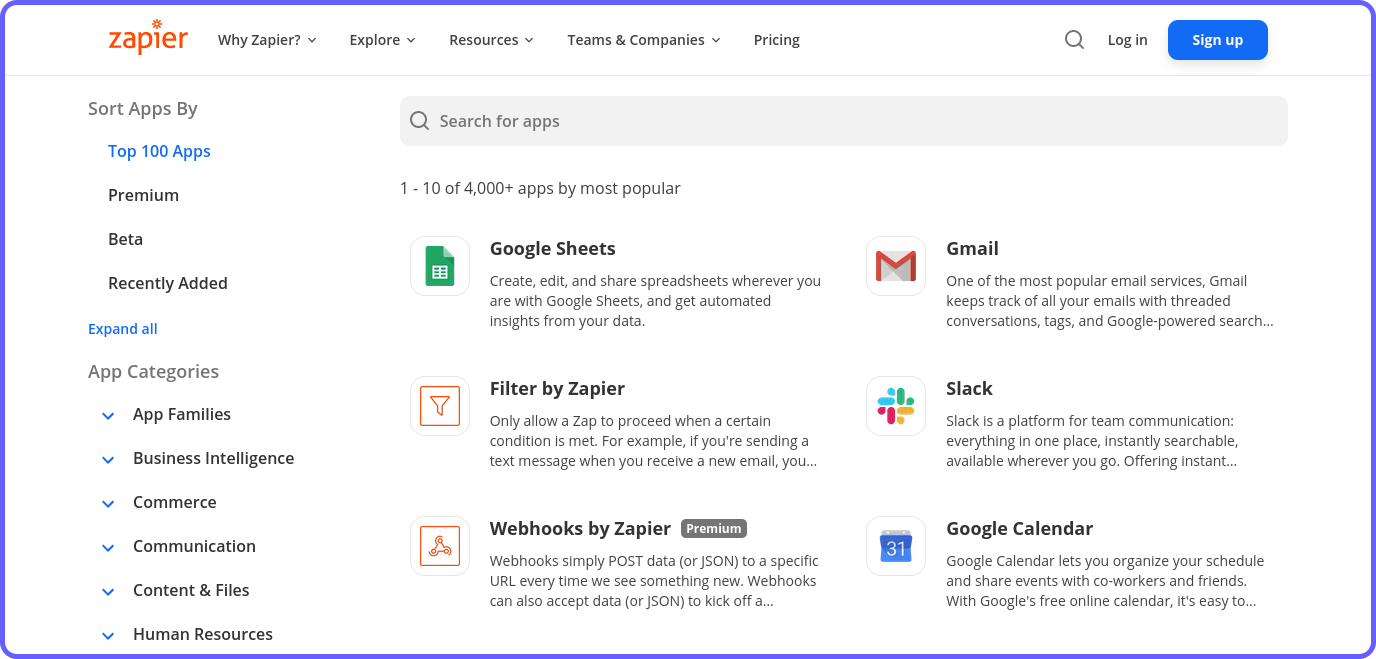
Task: Collapse the Content & Files category chevron
Action: click(x=108, y=591)
